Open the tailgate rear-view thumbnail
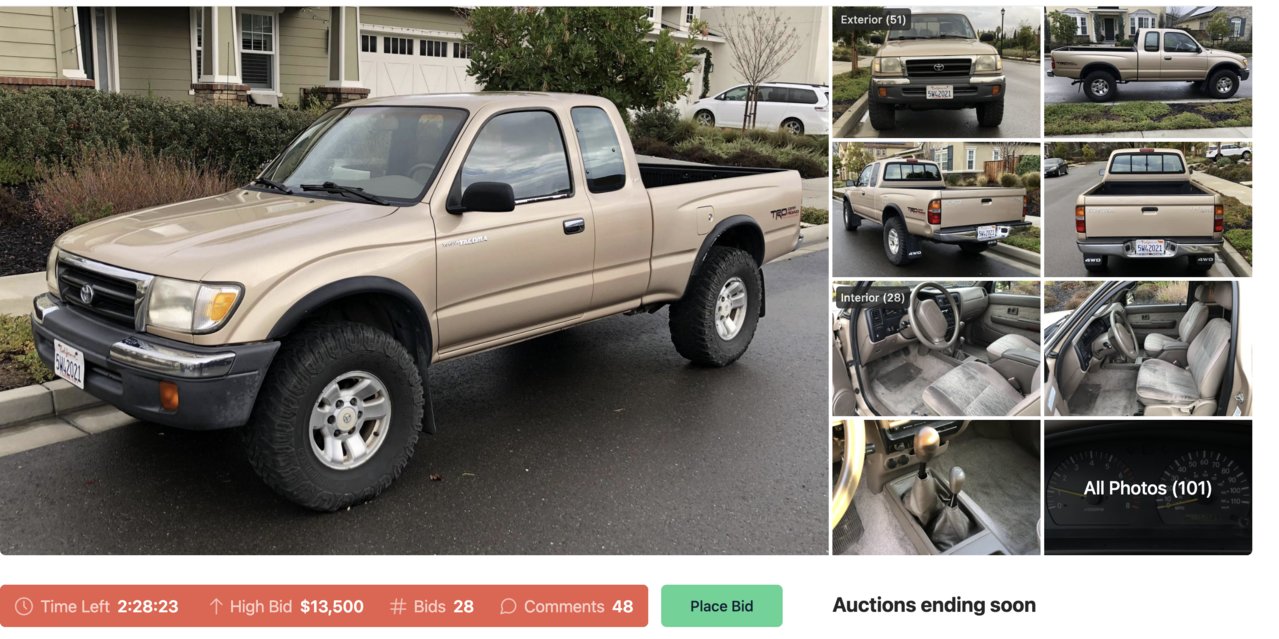This screenshot has height=639, width=1279. [1148, 209]
